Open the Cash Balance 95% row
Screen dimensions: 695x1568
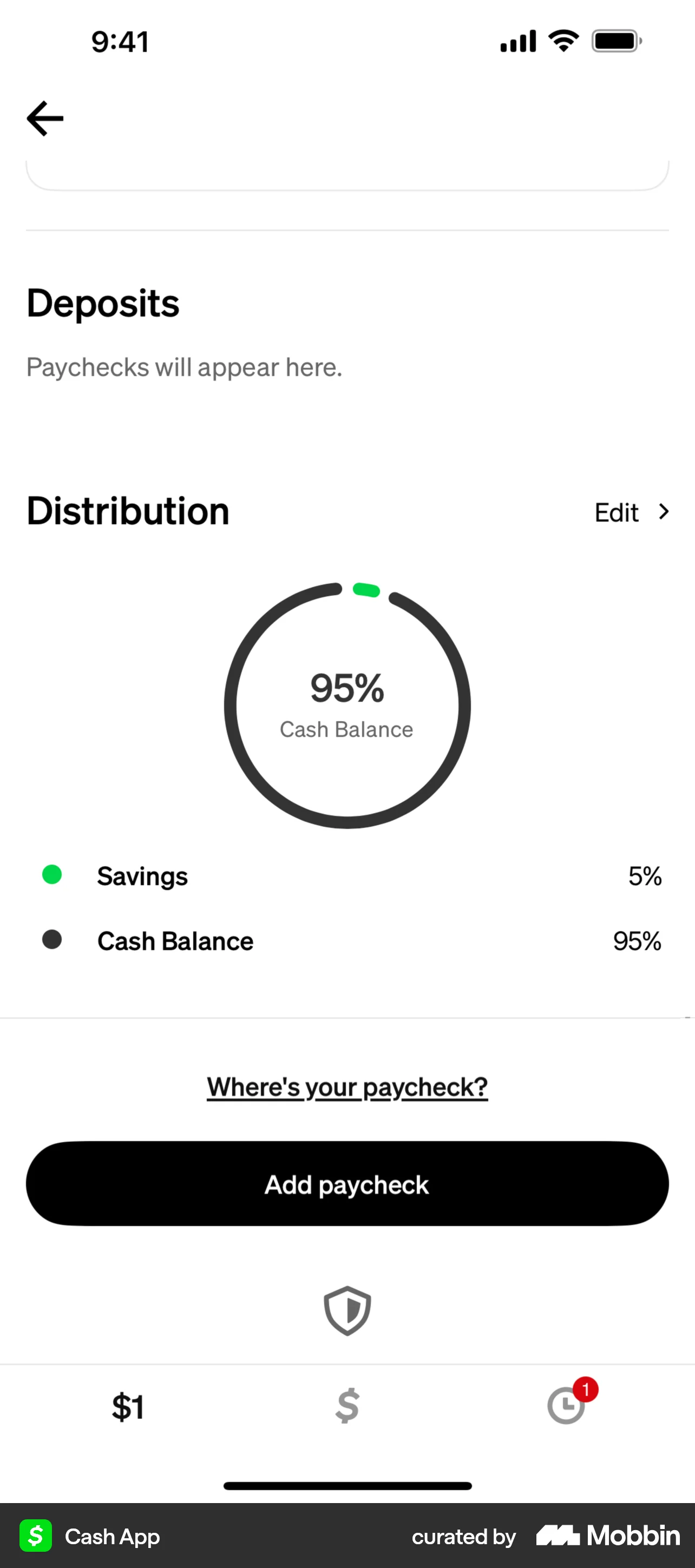pos(346,940)
